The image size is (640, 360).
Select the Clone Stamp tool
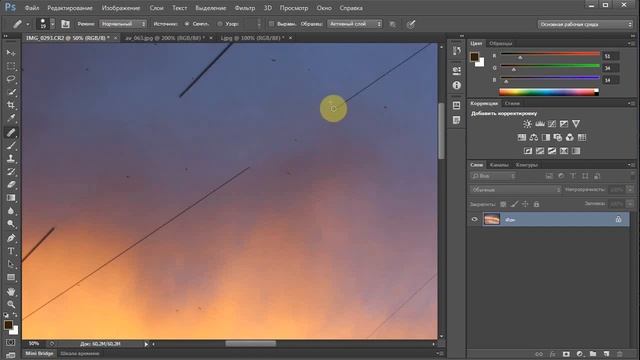(x=11, y=158)
